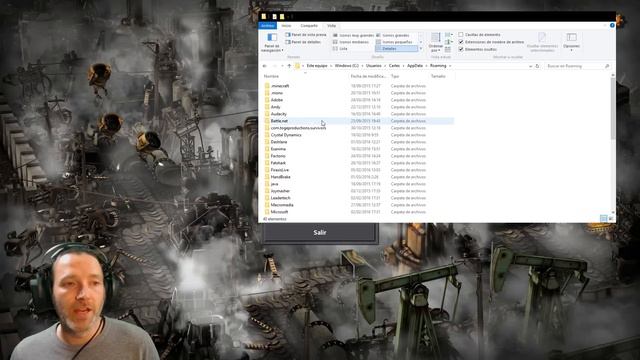Viewport: 640px width, 360px height.
Task: Select the Fatshark folder name
Action: coord(278,163)
